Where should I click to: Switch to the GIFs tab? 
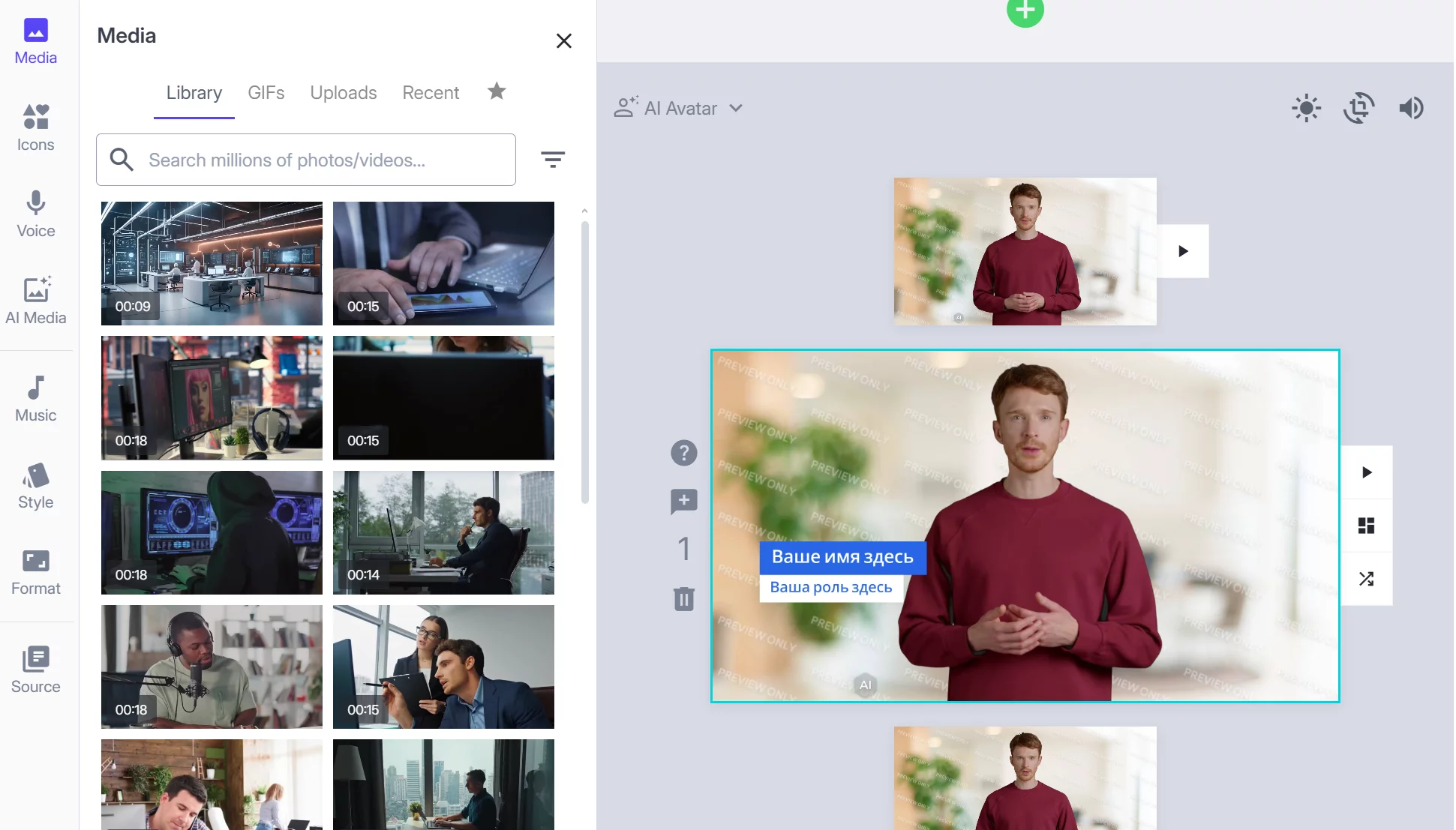tap(266, 92)
